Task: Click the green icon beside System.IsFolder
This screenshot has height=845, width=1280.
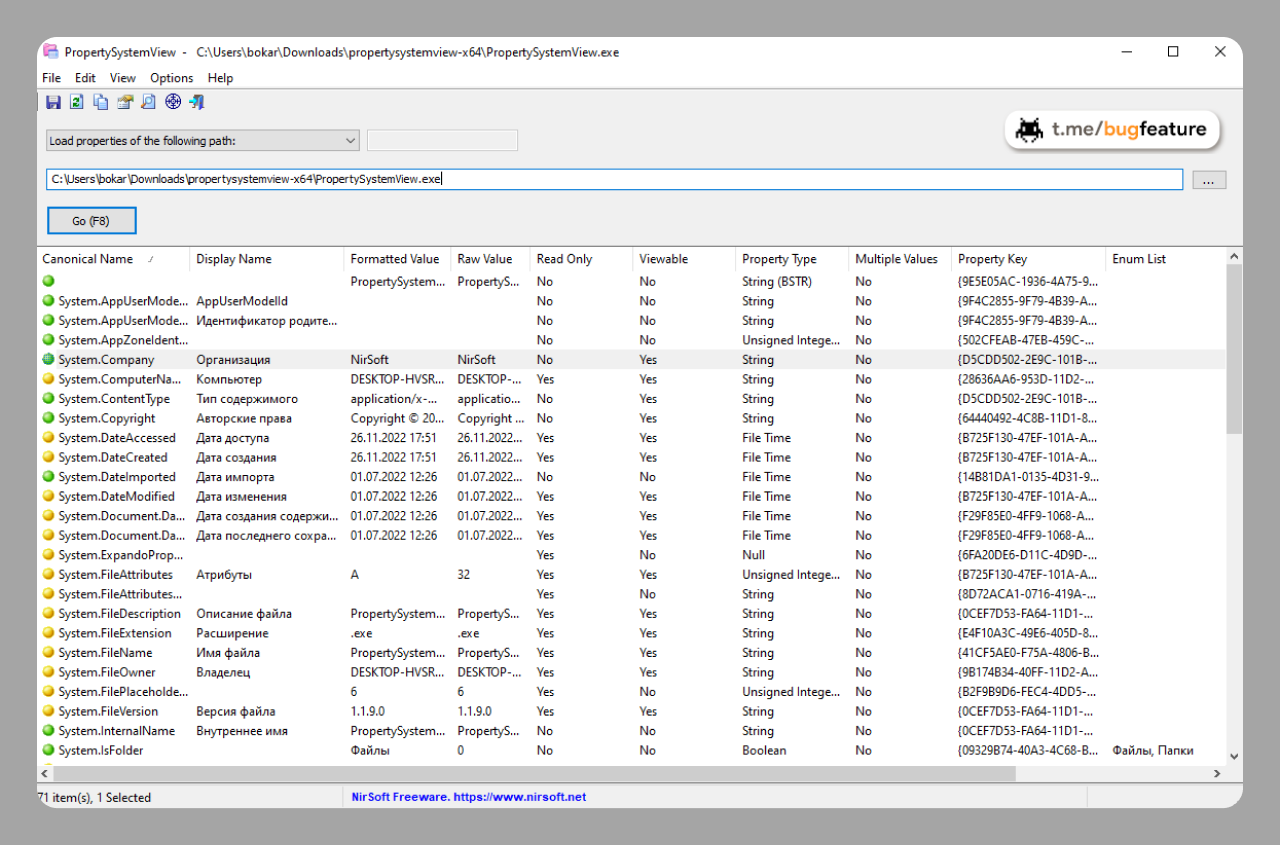Action: click(x=48, y=750)
